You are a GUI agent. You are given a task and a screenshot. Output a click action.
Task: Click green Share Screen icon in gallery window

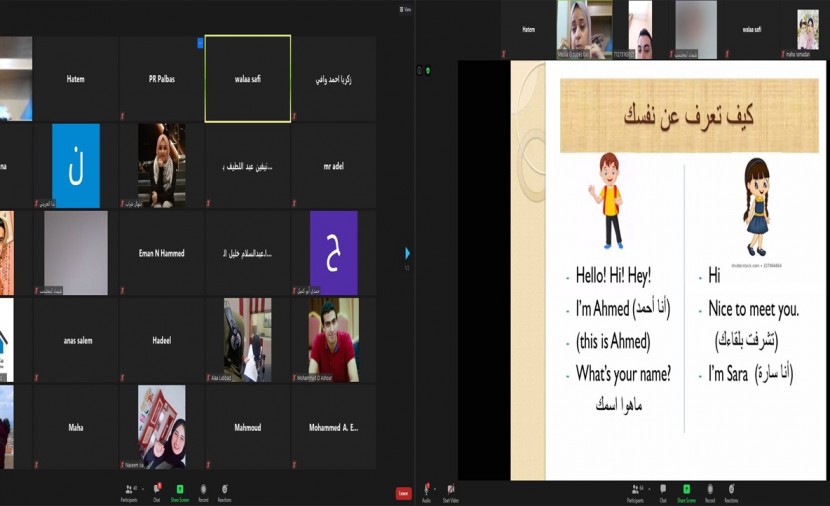pos(179,490)
